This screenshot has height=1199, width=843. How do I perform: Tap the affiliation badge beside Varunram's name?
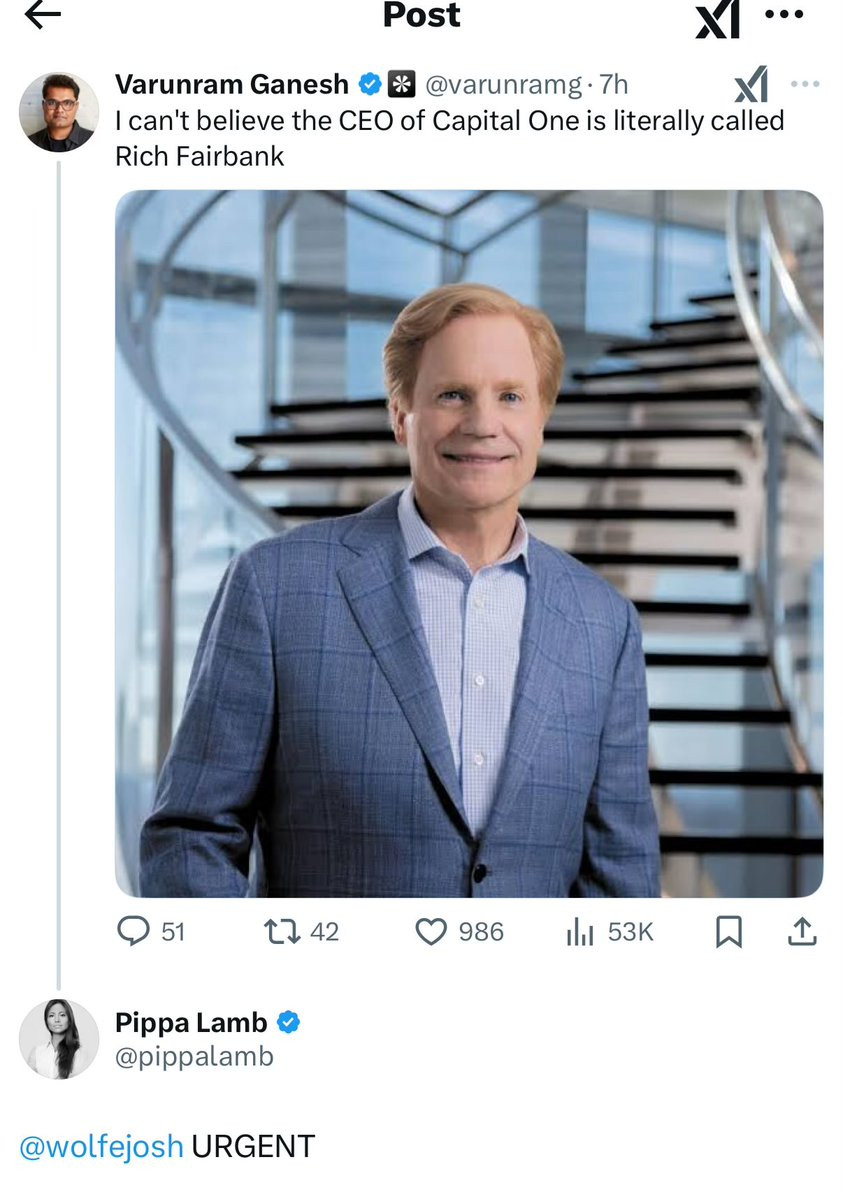(x=402, y=85)
